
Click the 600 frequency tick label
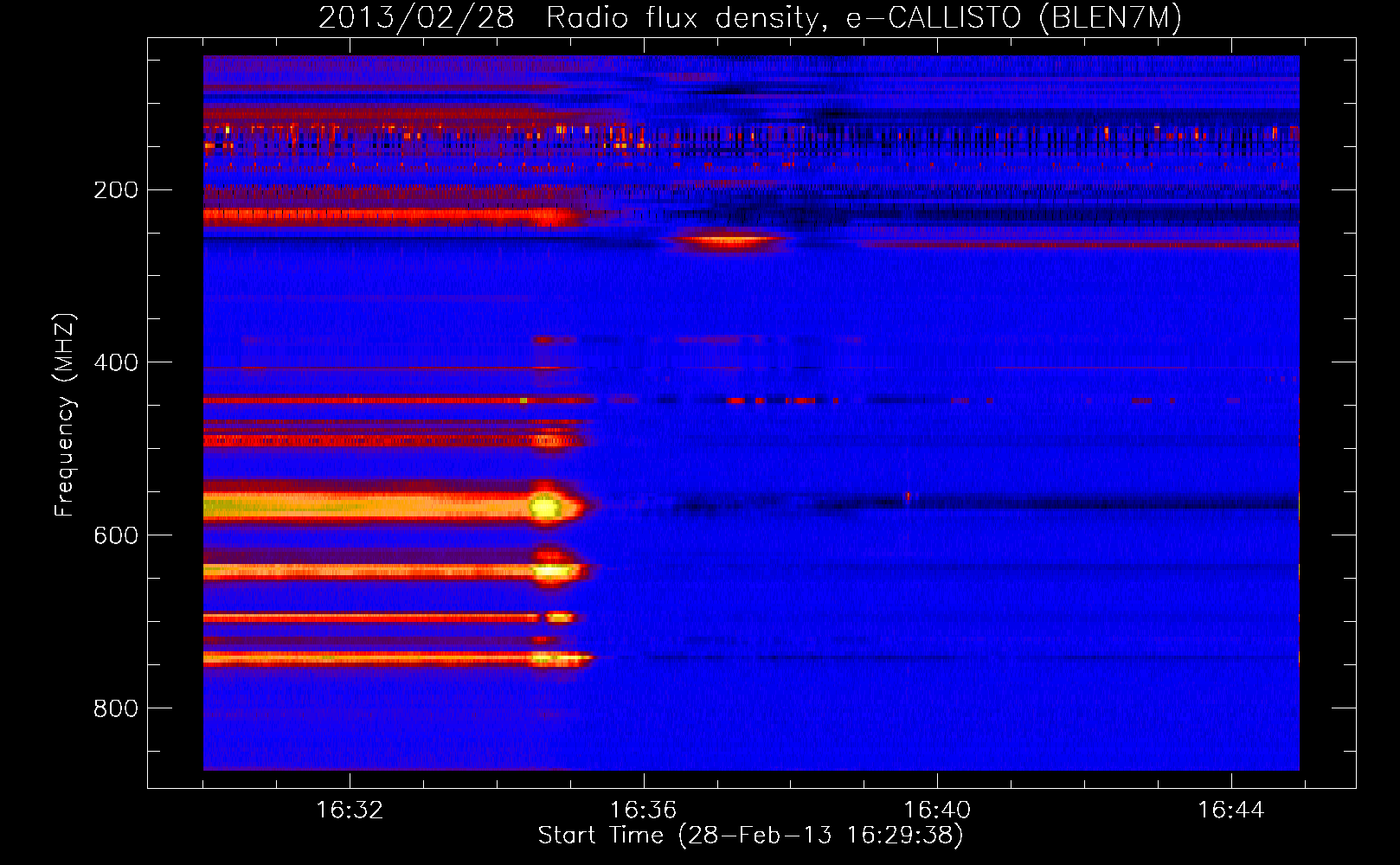pyautogui.click(x=116, y=535)
